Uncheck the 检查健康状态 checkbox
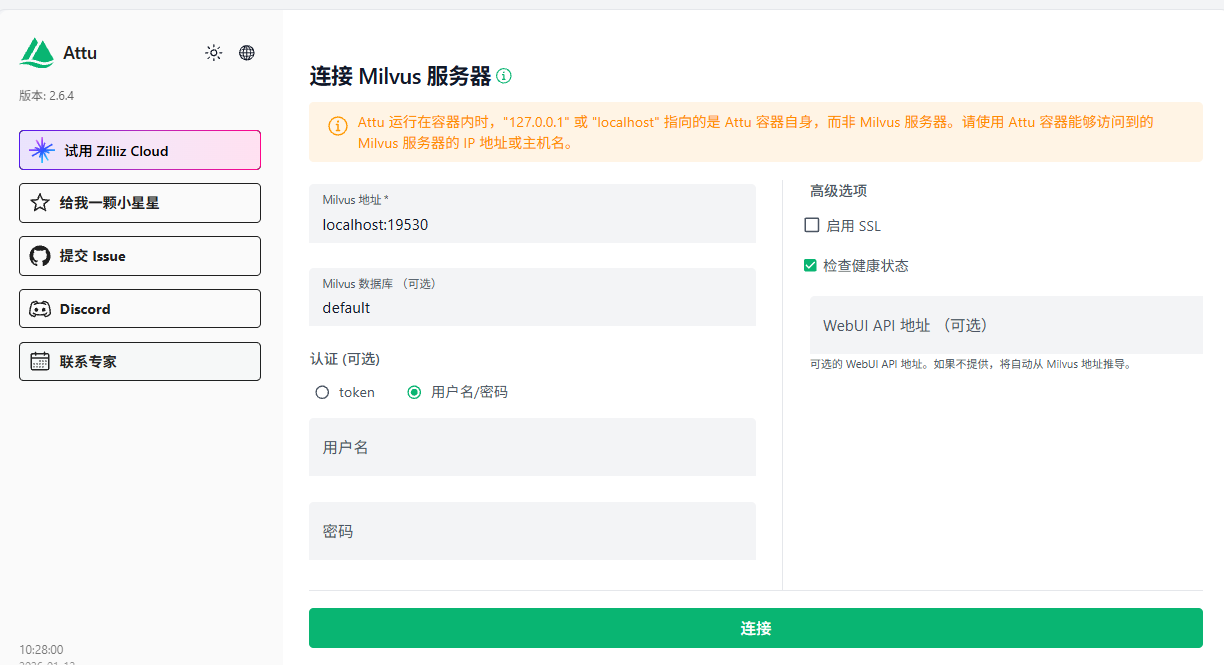The width and height of the screenshot is (1224, 665). (x=811, y=266)
